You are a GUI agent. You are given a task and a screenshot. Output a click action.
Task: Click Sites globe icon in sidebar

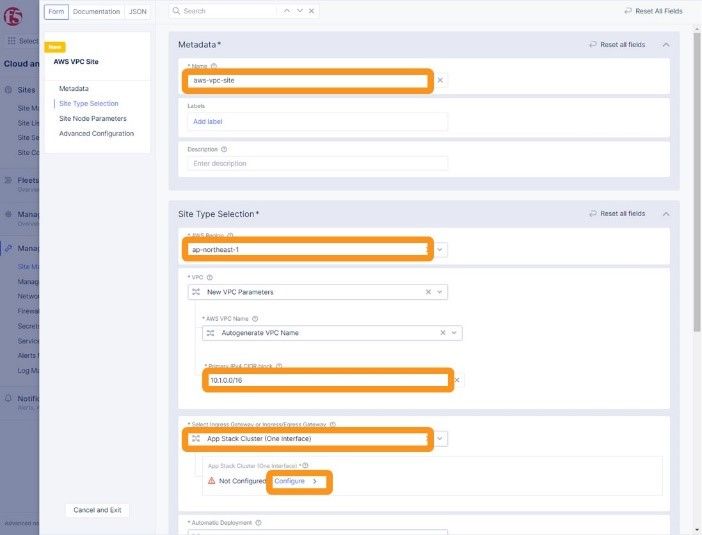(x=9, y=90)
